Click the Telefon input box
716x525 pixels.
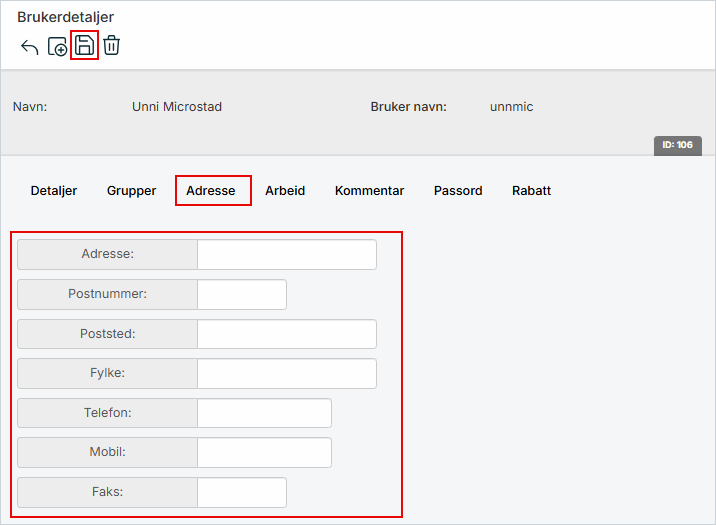tap(264, 413)
